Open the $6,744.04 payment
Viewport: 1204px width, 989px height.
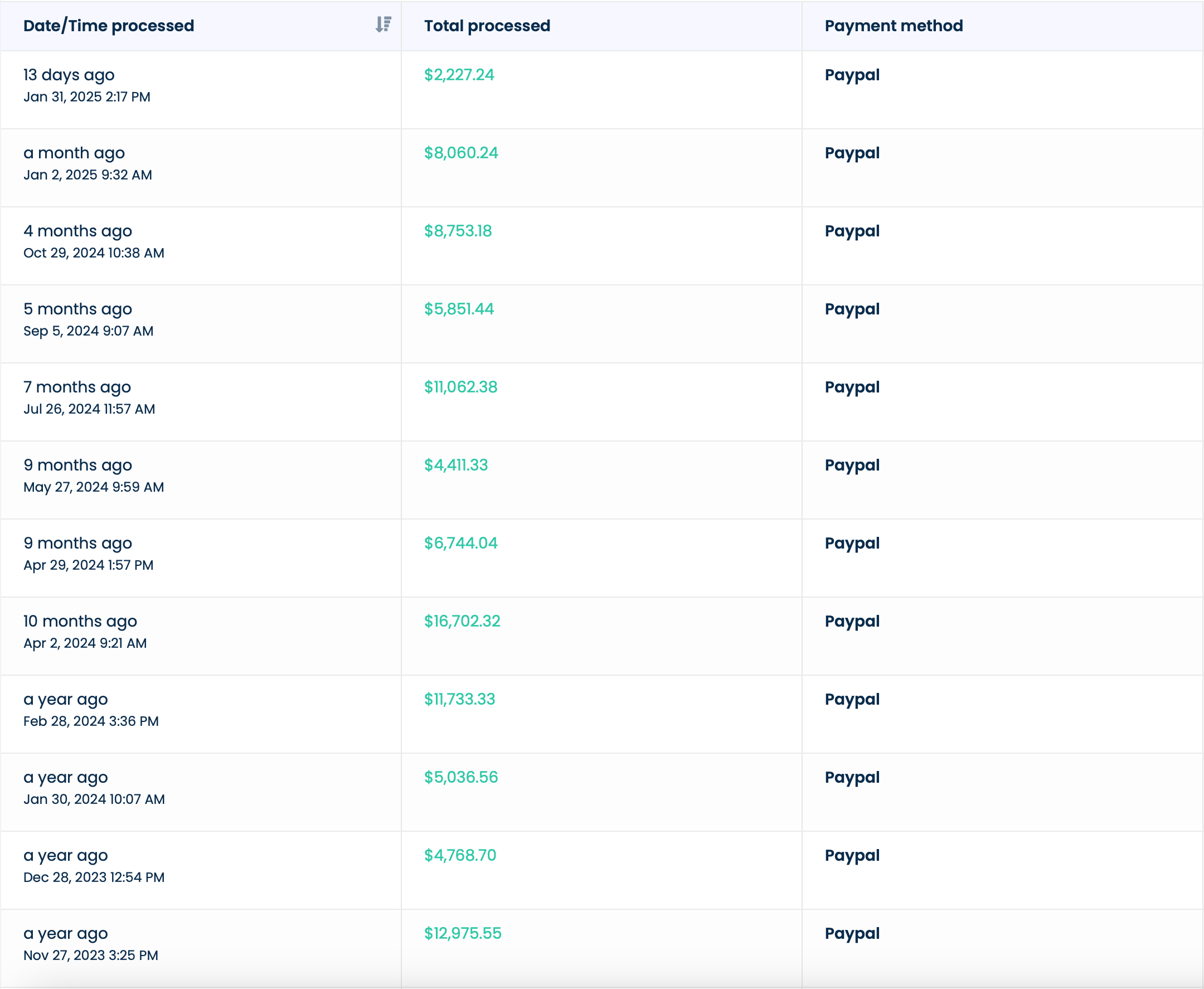[x=461, y=543]
